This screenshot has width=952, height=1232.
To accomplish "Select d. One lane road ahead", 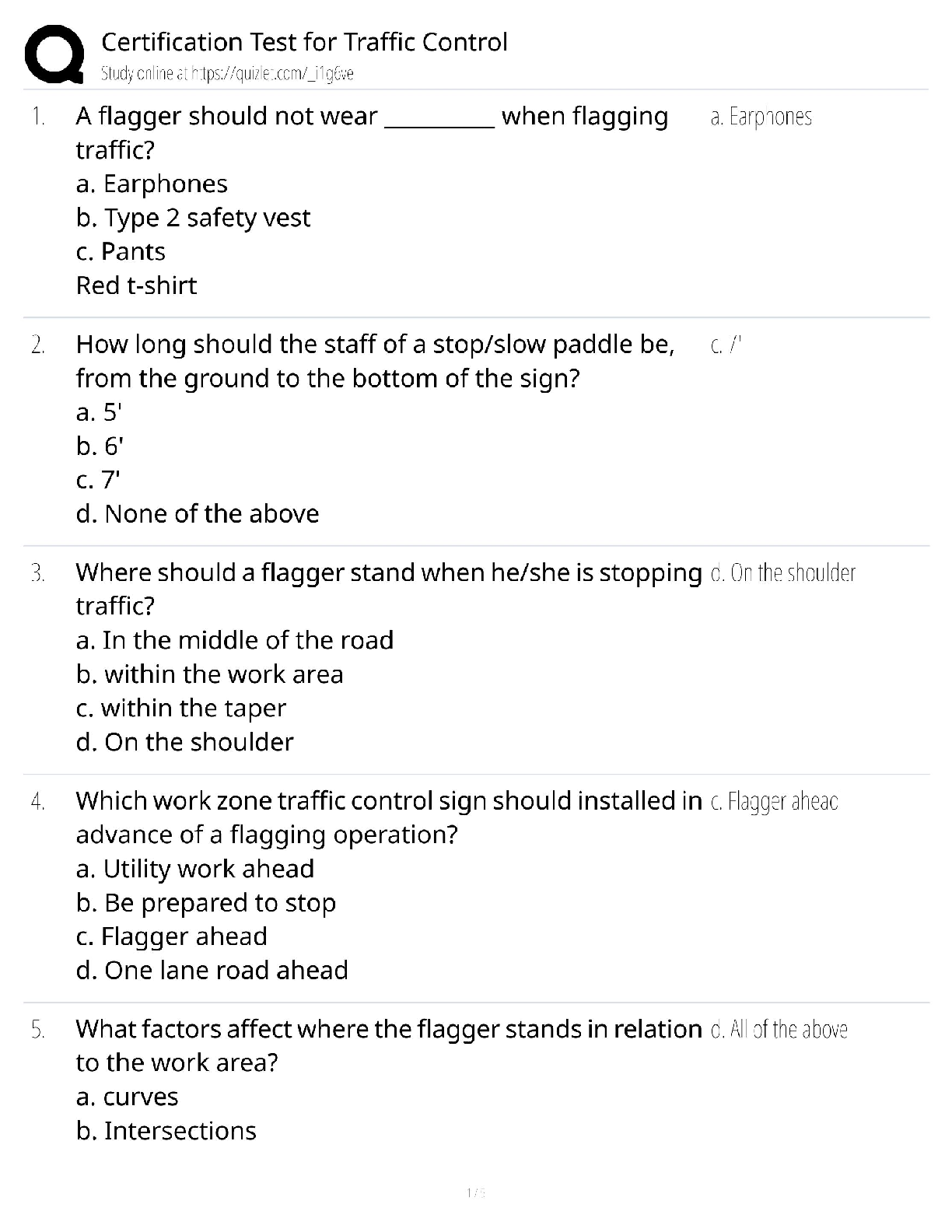I will pyautogui.click(x=212, y=971).
